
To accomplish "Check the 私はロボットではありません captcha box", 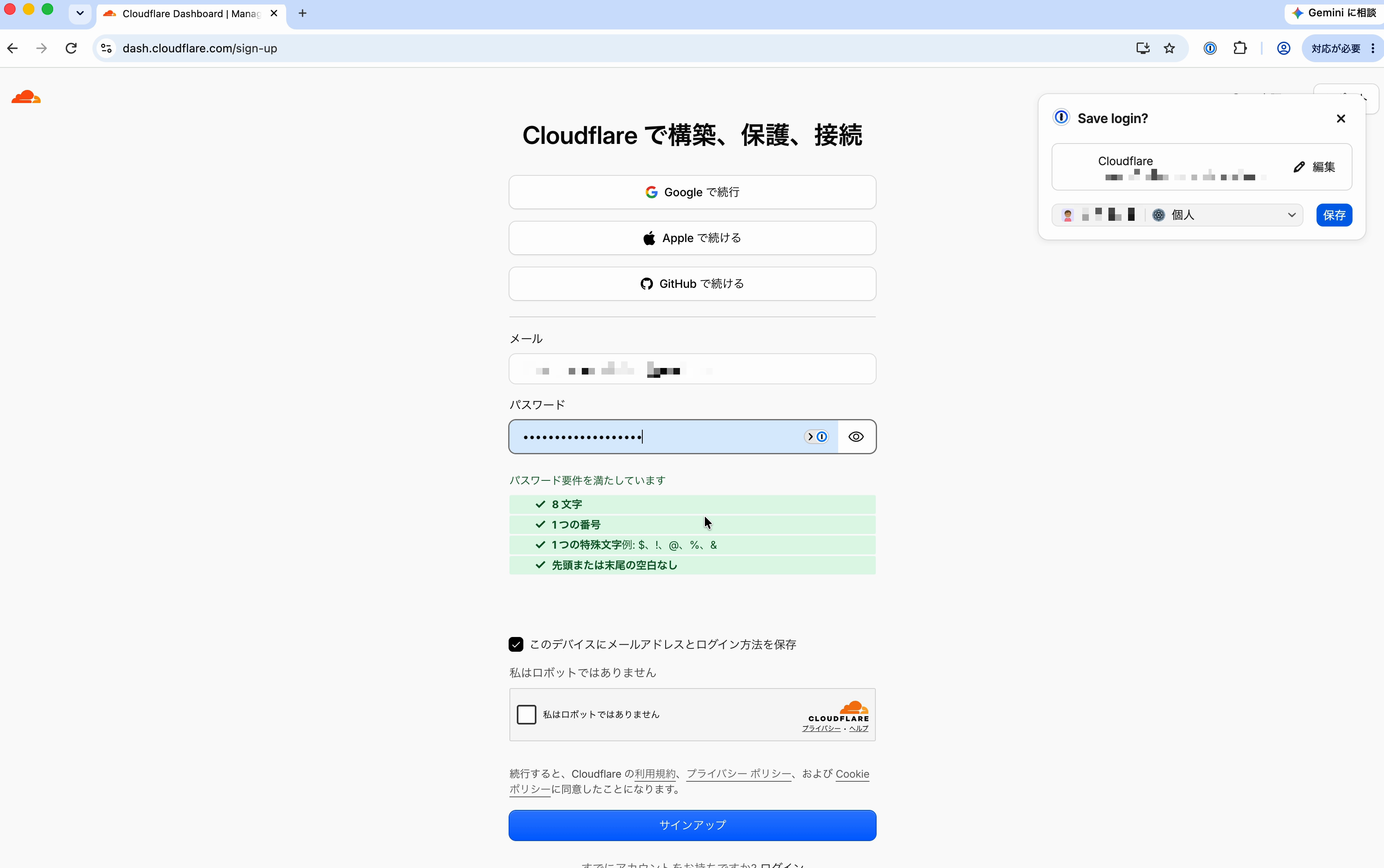I will click(x=526, y=715).
